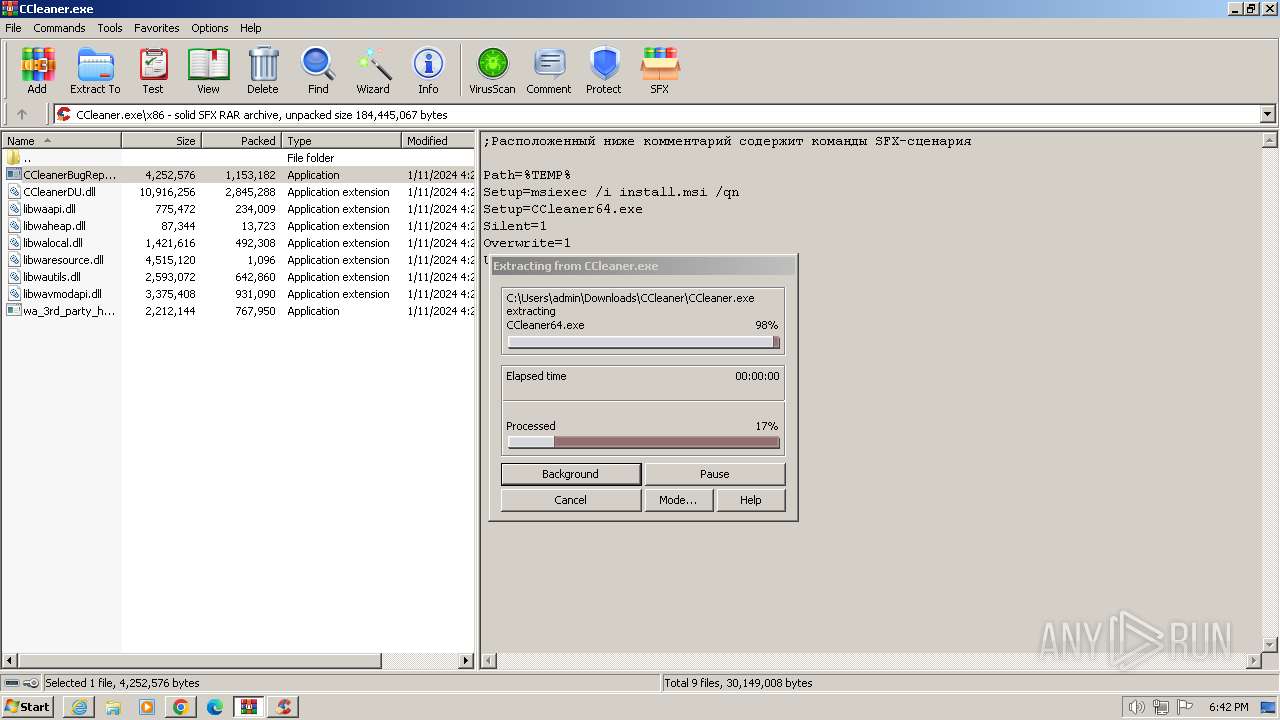1280x720 pixels.
Task: Select libwaheap.dll in file list
Action: tap(238, 226)
